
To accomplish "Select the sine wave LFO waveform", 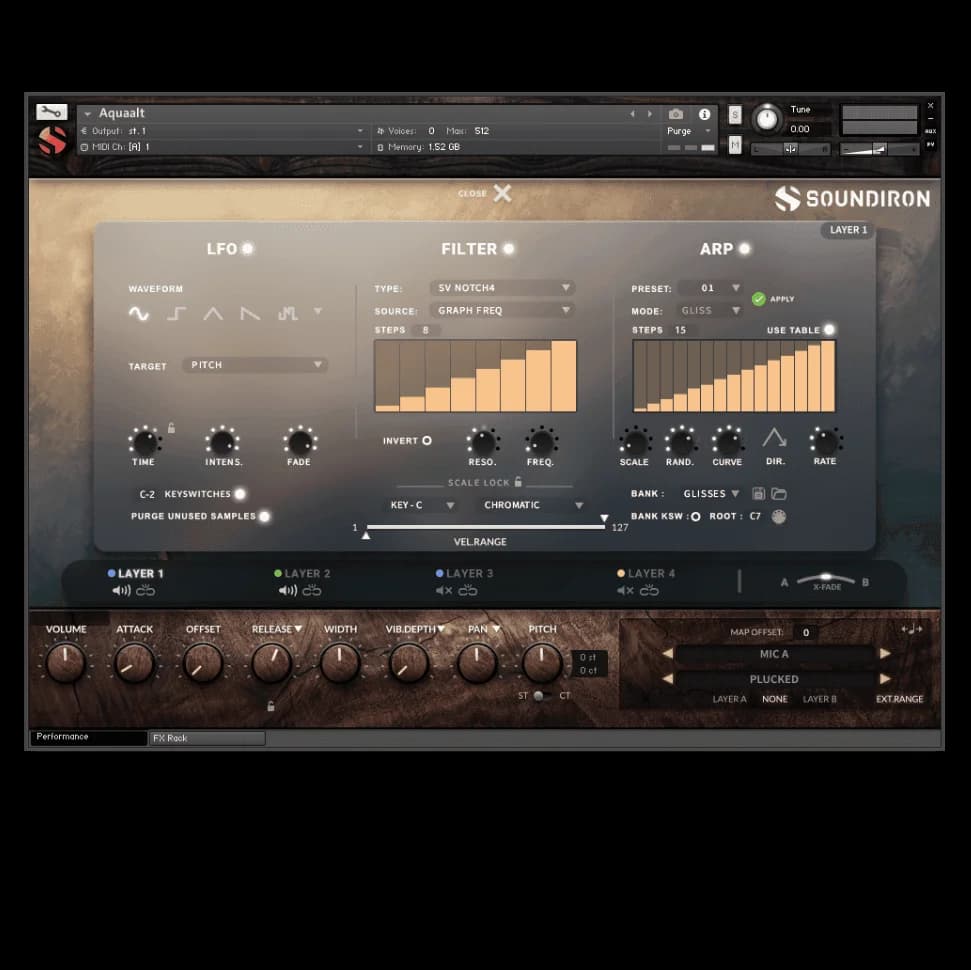I will (x=138, y=314).
